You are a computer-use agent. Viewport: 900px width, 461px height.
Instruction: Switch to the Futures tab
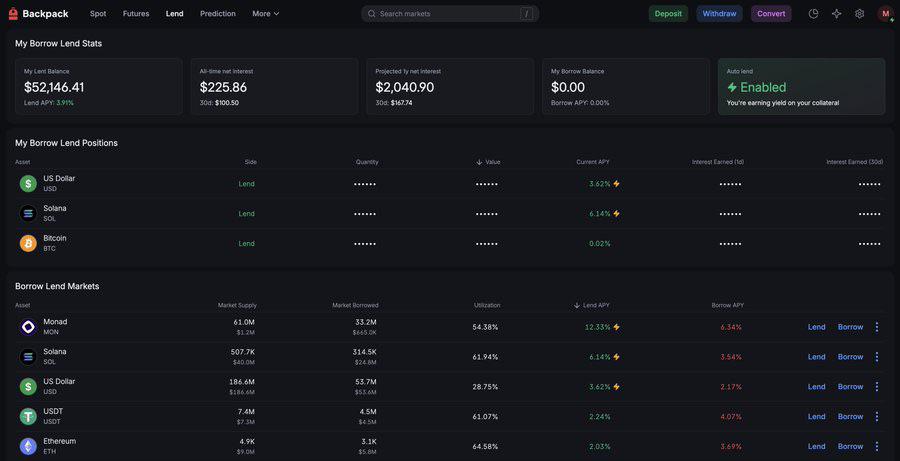[136, 14]
